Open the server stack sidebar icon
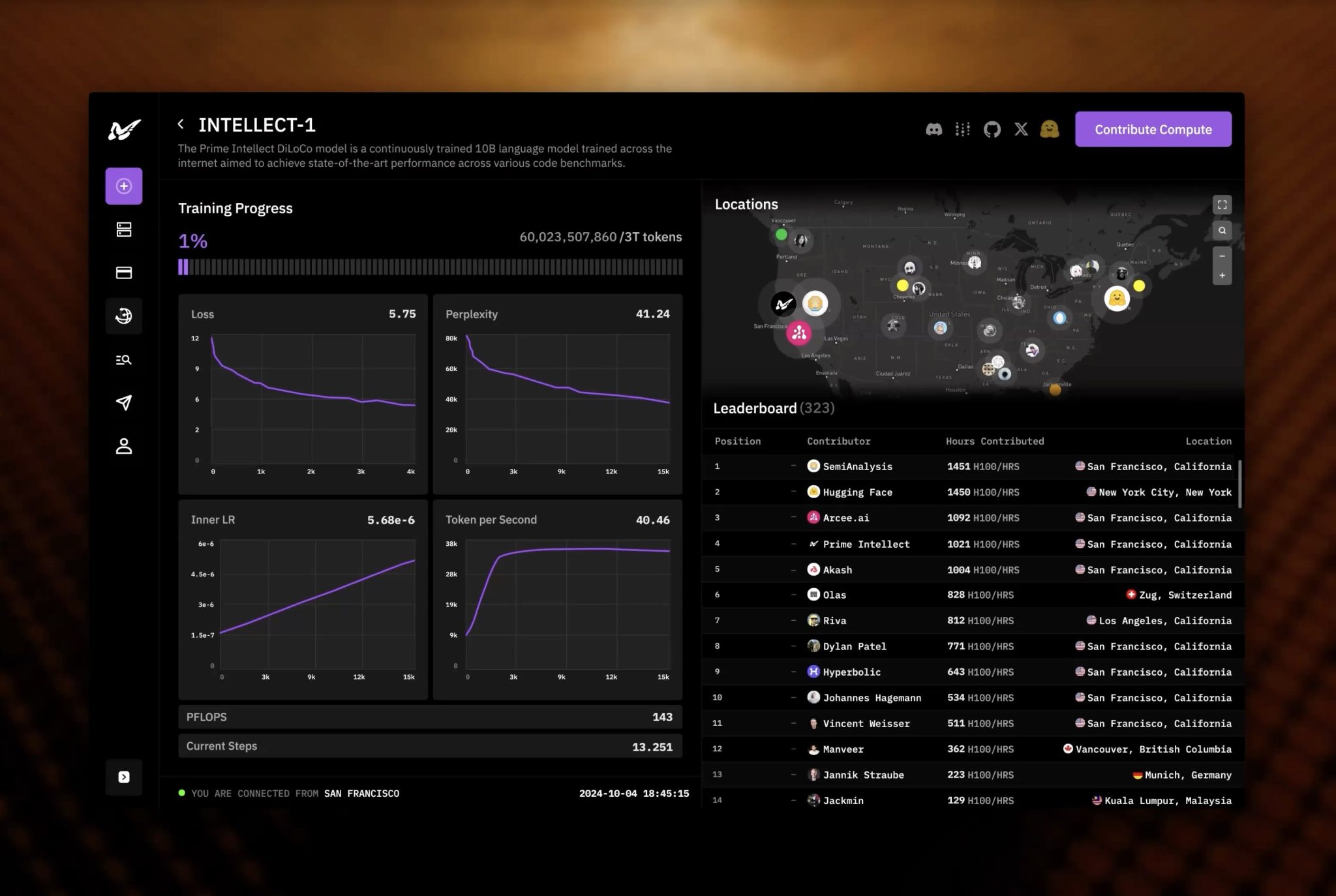 point(124,230)
